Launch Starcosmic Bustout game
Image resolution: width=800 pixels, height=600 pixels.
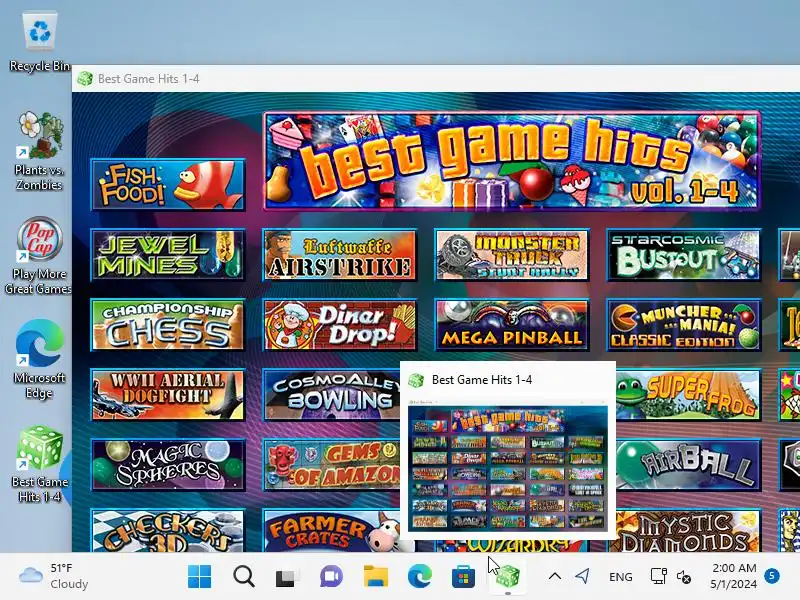[x=684, y=255]
